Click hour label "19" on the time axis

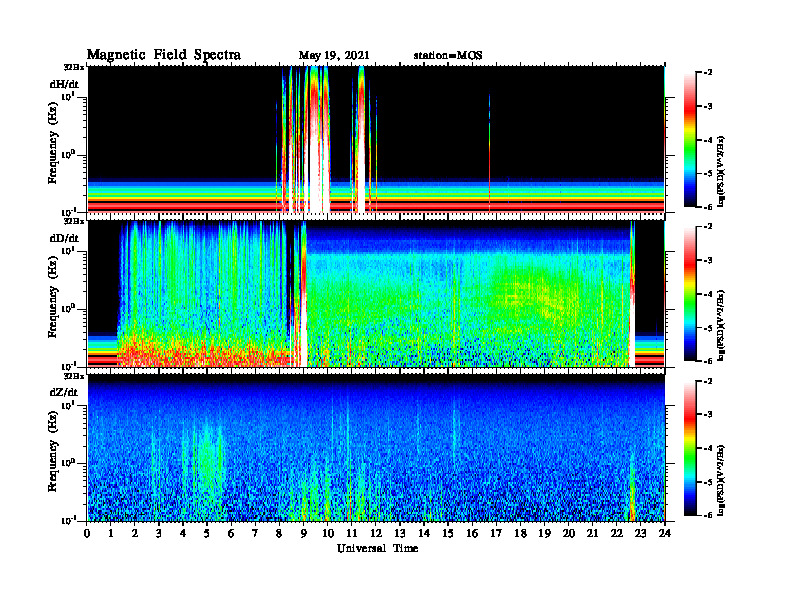[x=544, y=534]
